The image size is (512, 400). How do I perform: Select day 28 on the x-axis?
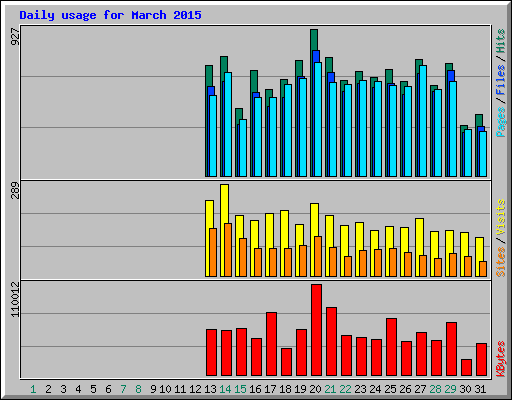[435, 389]
